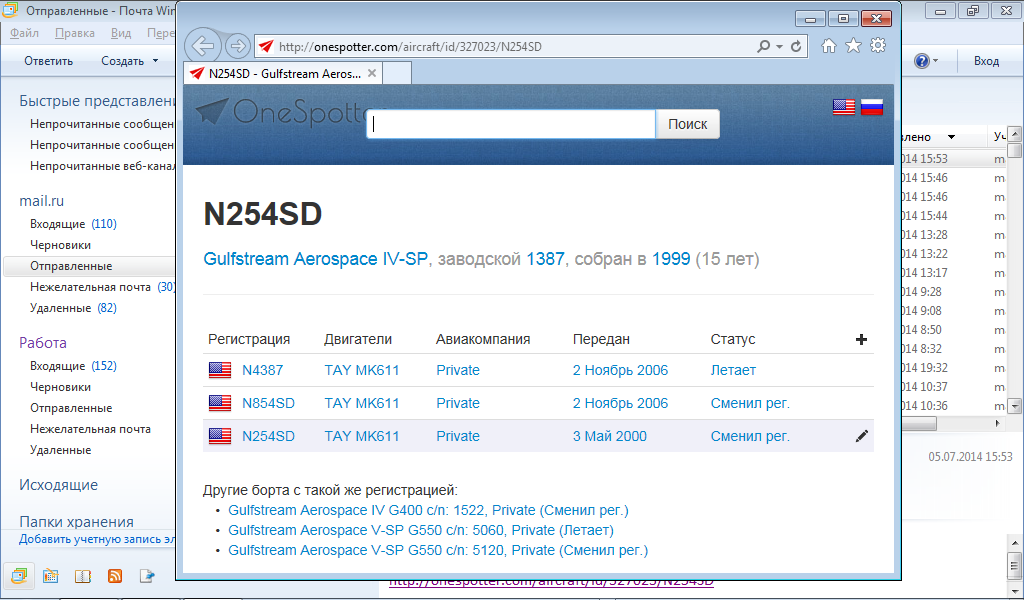Refresh the onespotter page
The height and width of the screenshot is (600, 1024).
coord(796,46)
